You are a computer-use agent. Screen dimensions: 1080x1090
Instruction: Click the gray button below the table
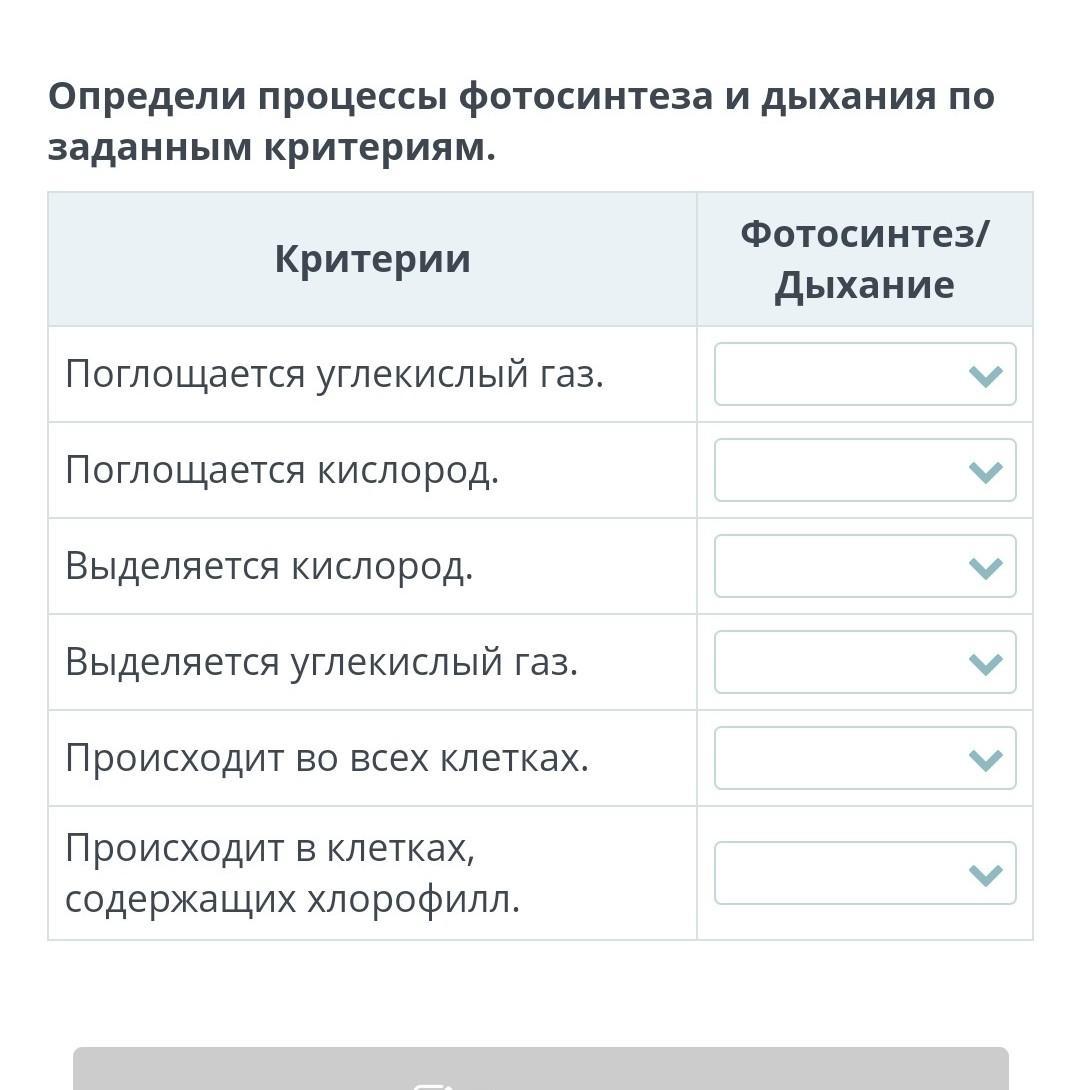540,1070
